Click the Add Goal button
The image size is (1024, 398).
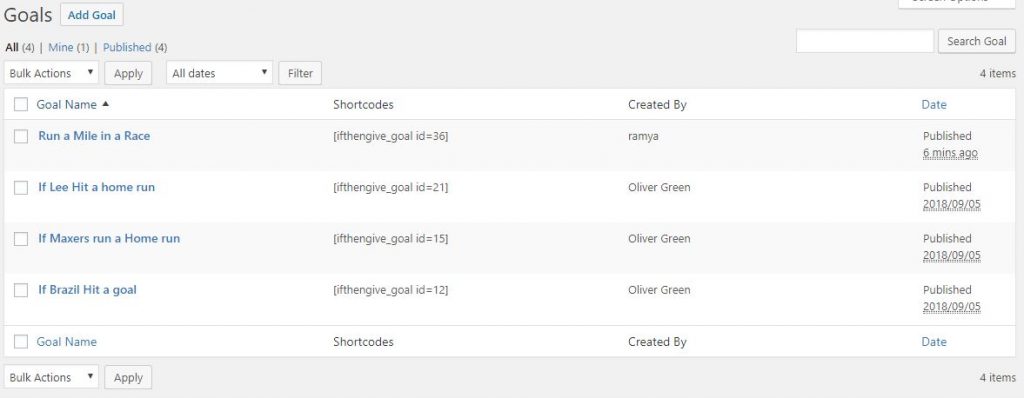point(91,15)
